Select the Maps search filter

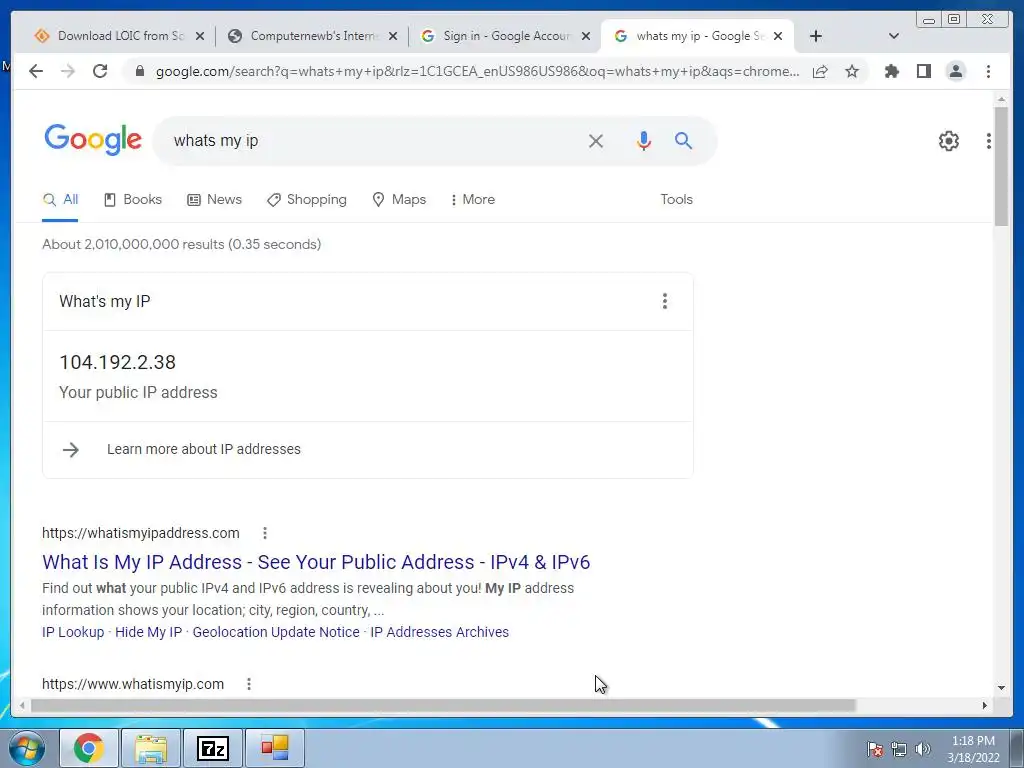click(399, 199)
